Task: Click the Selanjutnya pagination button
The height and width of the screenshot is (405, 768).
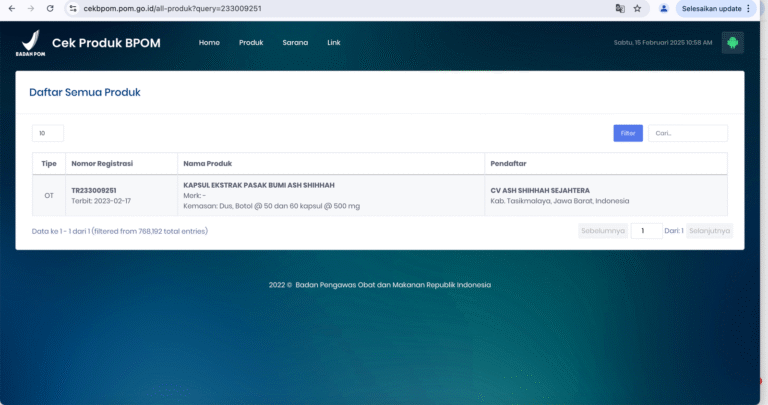Action: 709,231
